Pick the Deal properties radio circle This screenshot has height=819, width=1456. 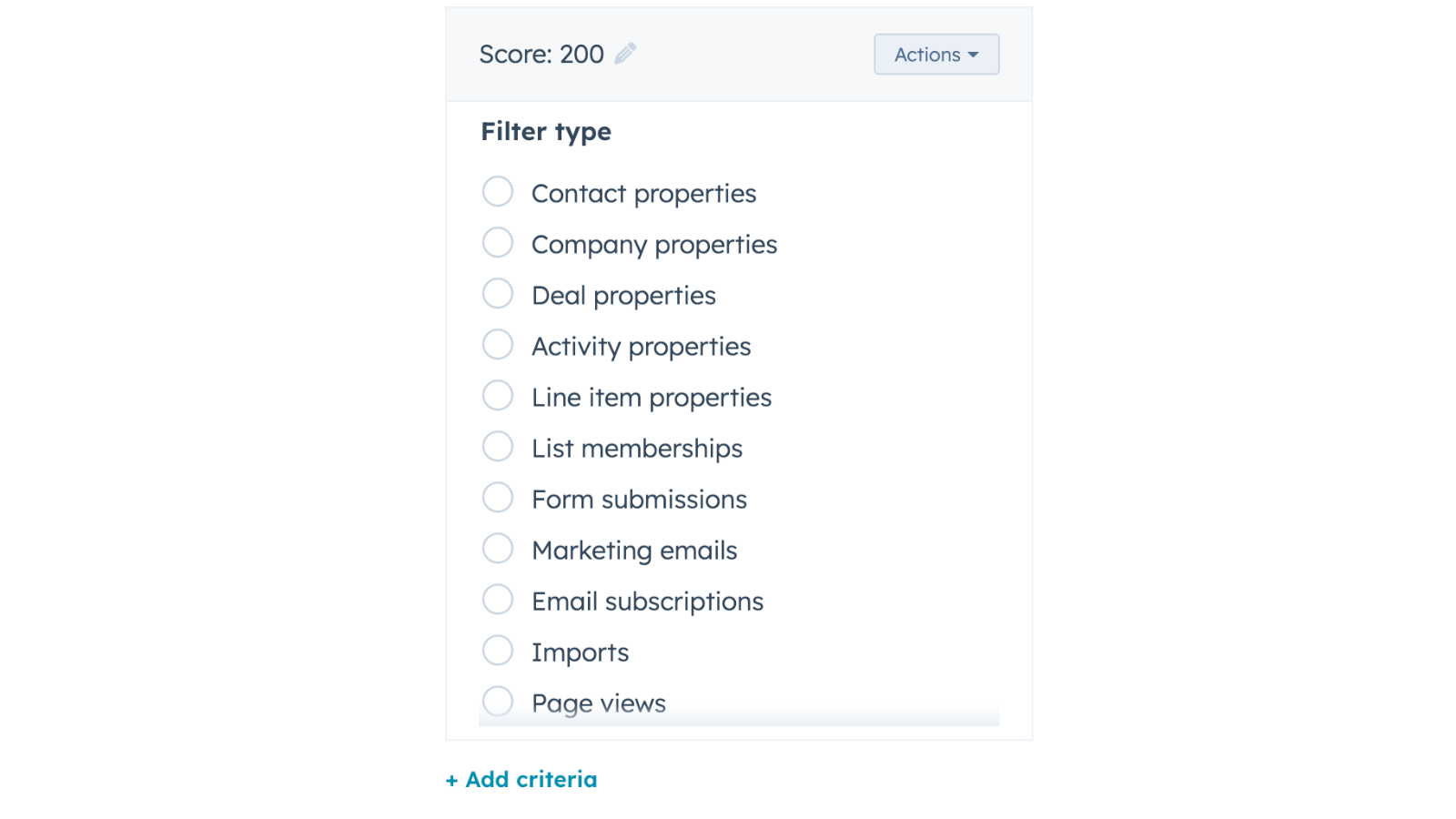pyautogui.click(x=498, y=294)
